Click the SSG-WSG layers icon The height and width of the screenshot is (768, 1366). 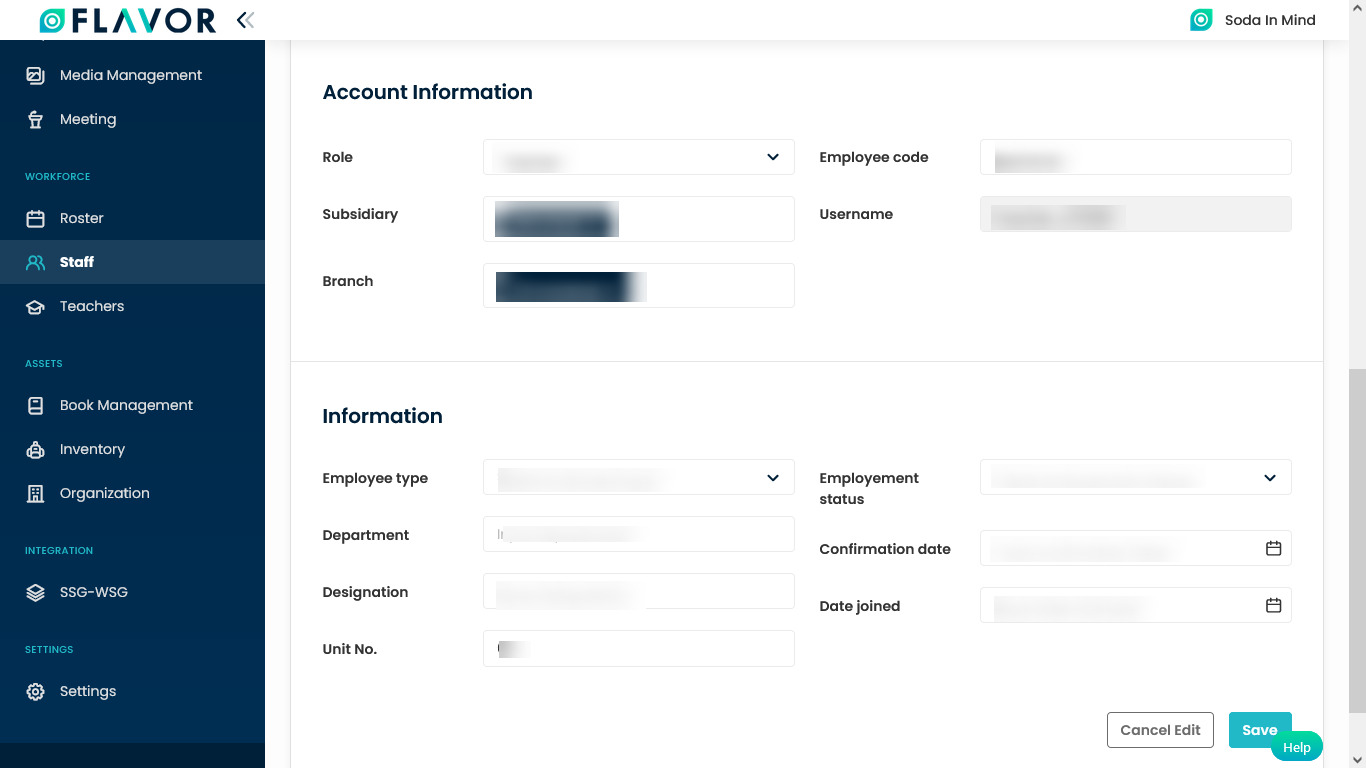click(35, 592)
